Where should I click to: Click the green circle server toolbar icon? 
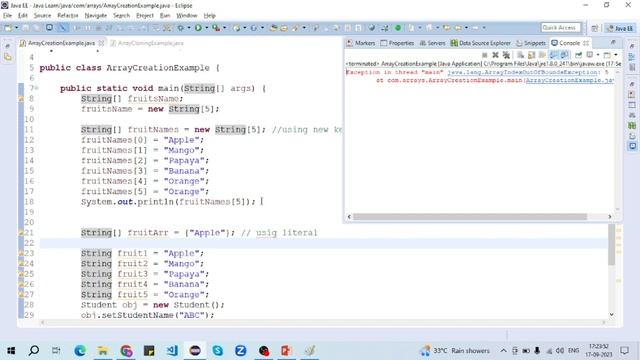[398, 28]
